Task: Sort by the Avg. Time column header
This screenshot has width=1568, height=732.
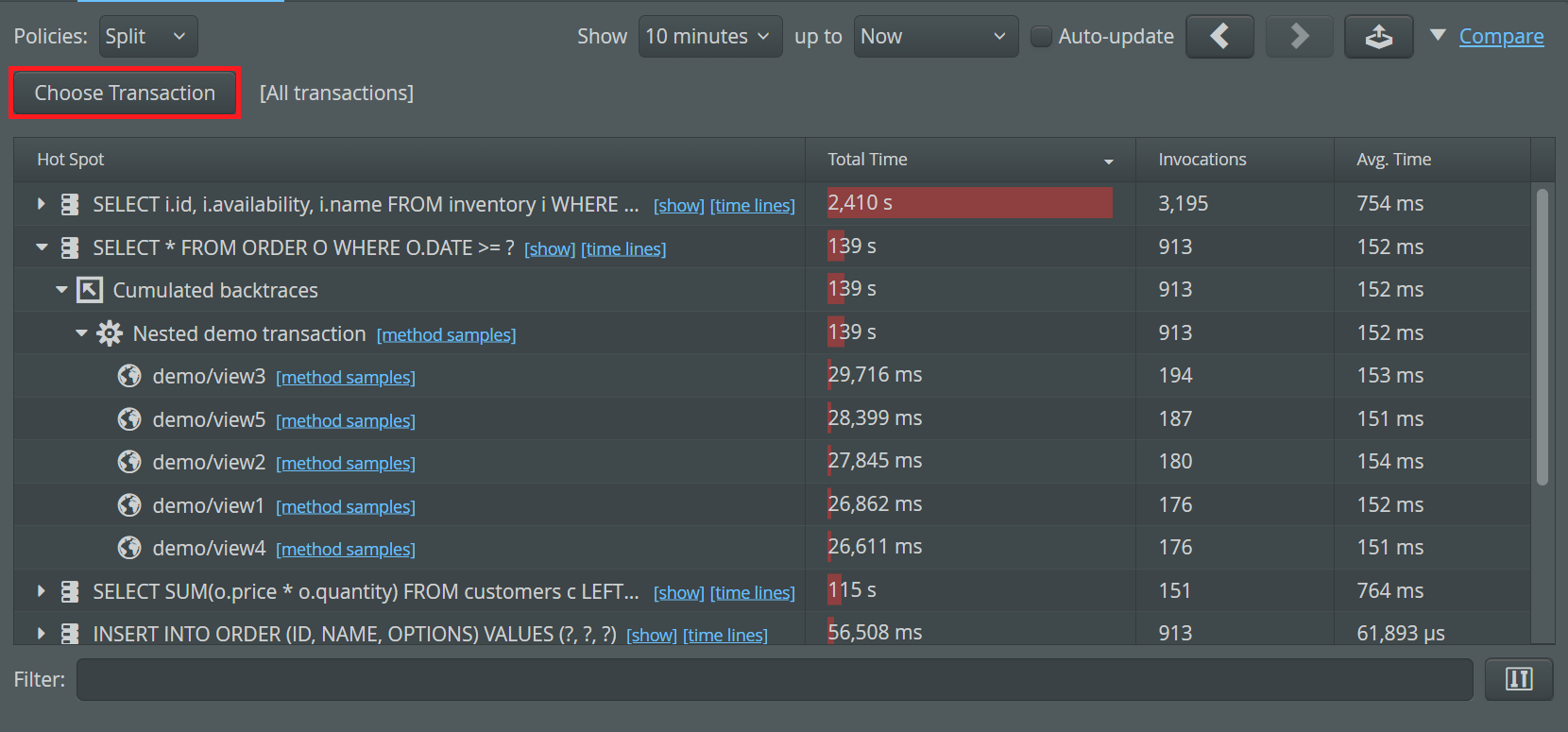Action: point(1393,160)
